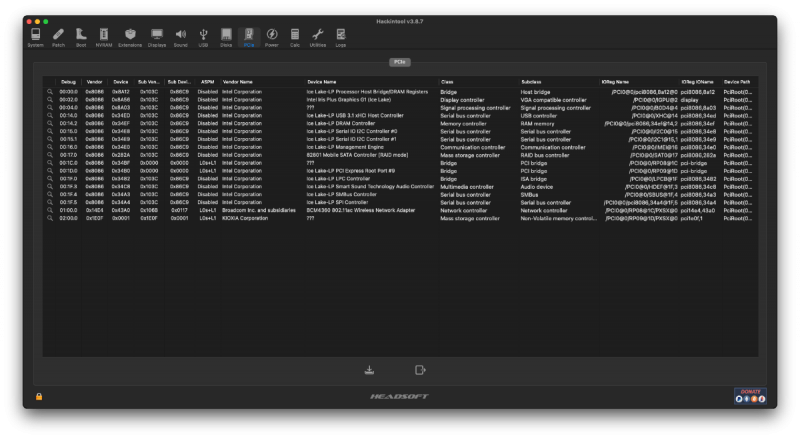The image size is (800, 439).
Task: Click magnifier icon for device 00:17.0
Action: (50, 155)
